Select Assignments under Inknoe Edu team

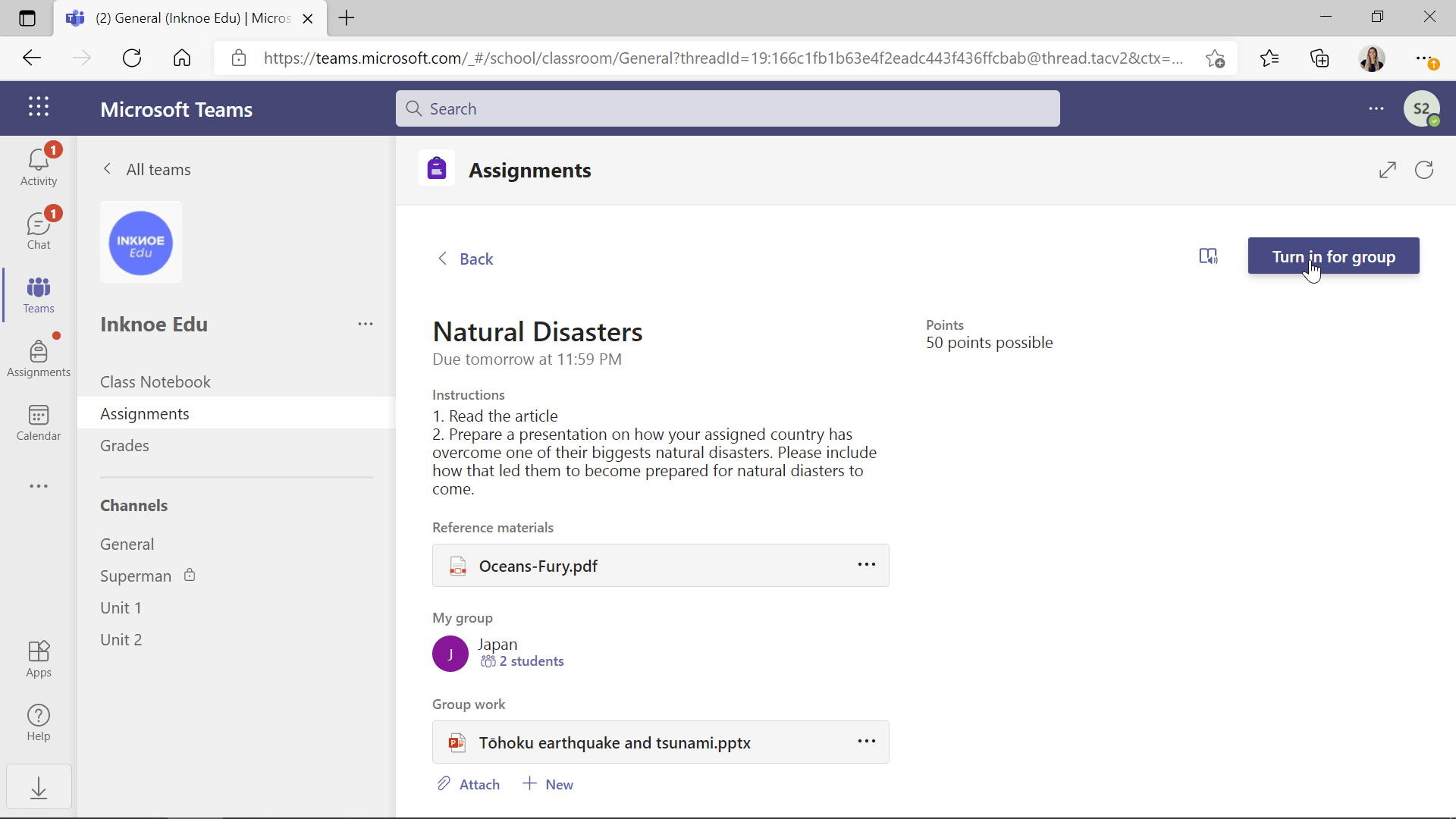click(x=145, y=413)
